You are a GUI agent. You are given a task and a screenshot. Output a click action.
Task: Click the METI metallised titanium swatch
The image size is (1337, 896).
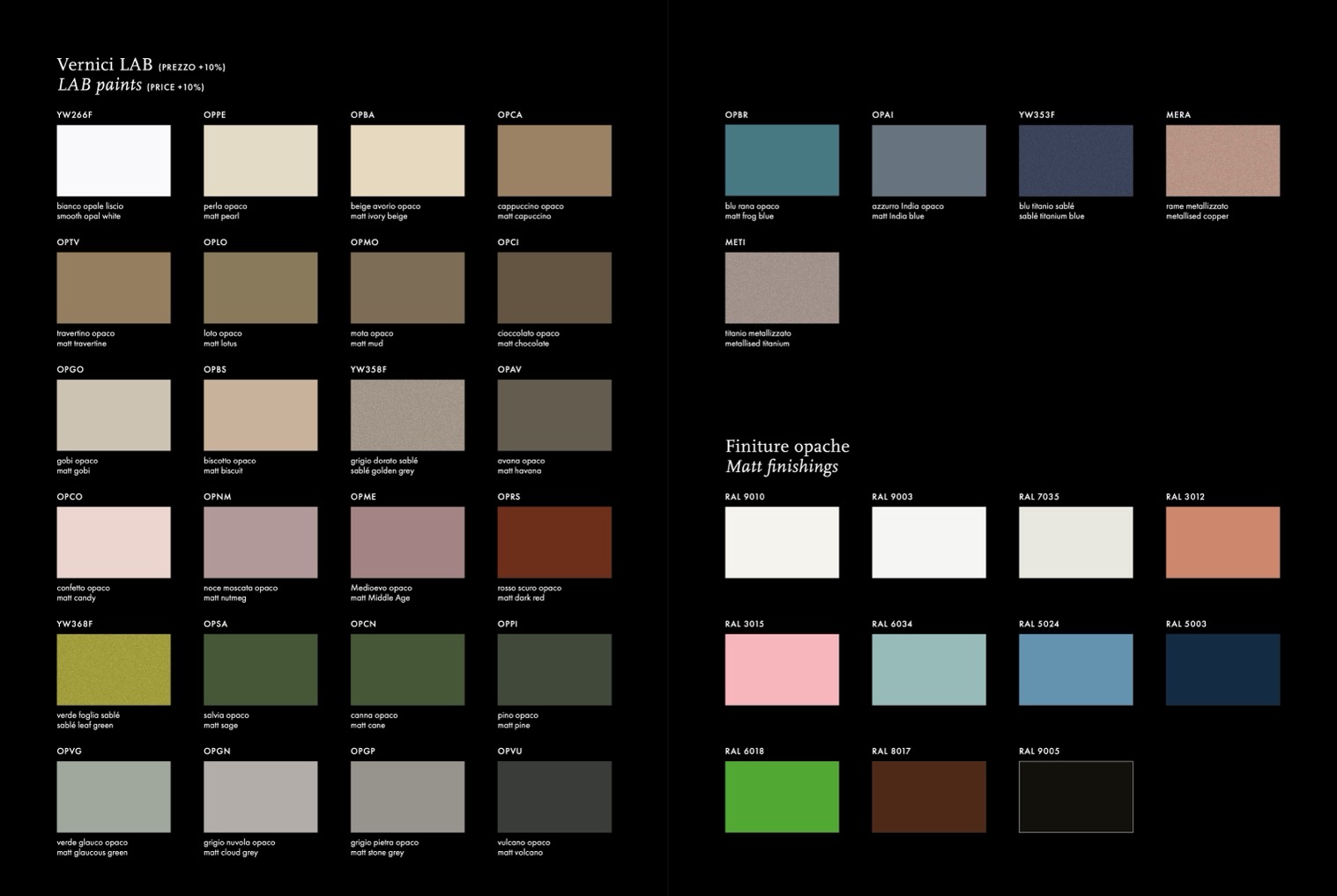click(x=782, y=288)
